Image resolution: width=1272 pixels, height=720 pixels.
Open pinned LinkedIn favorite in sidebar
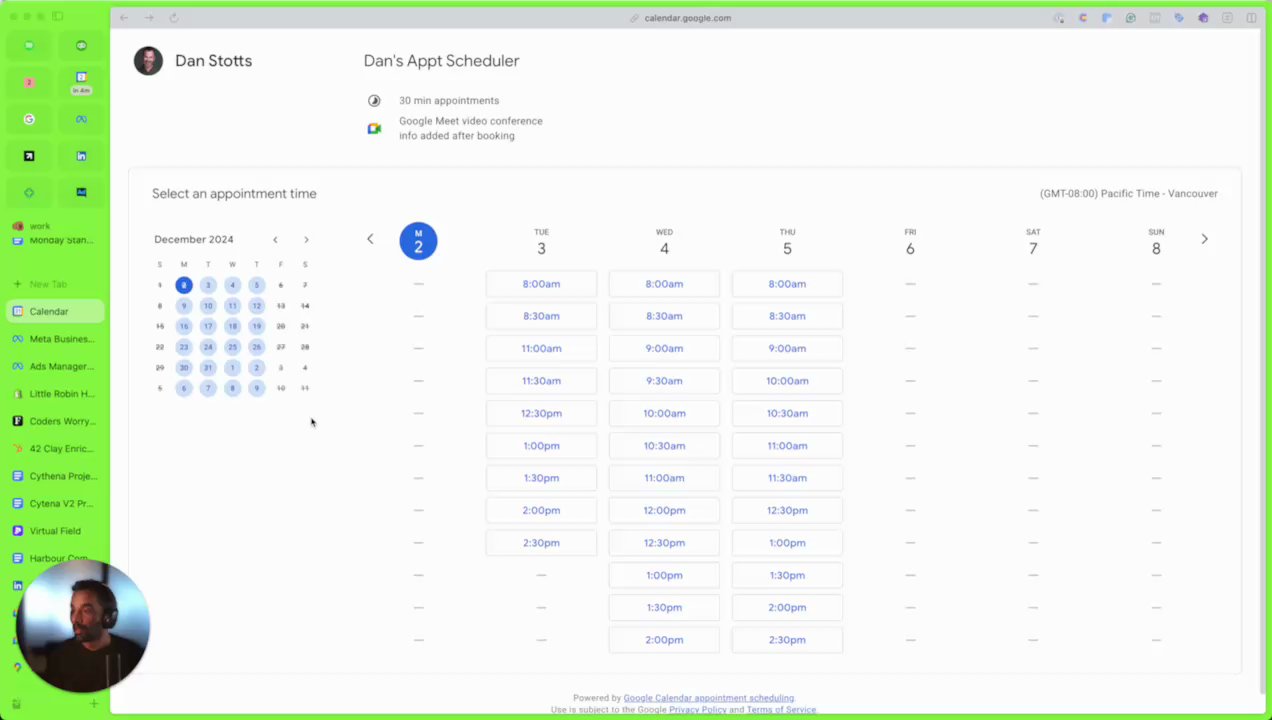click(81, 156)
